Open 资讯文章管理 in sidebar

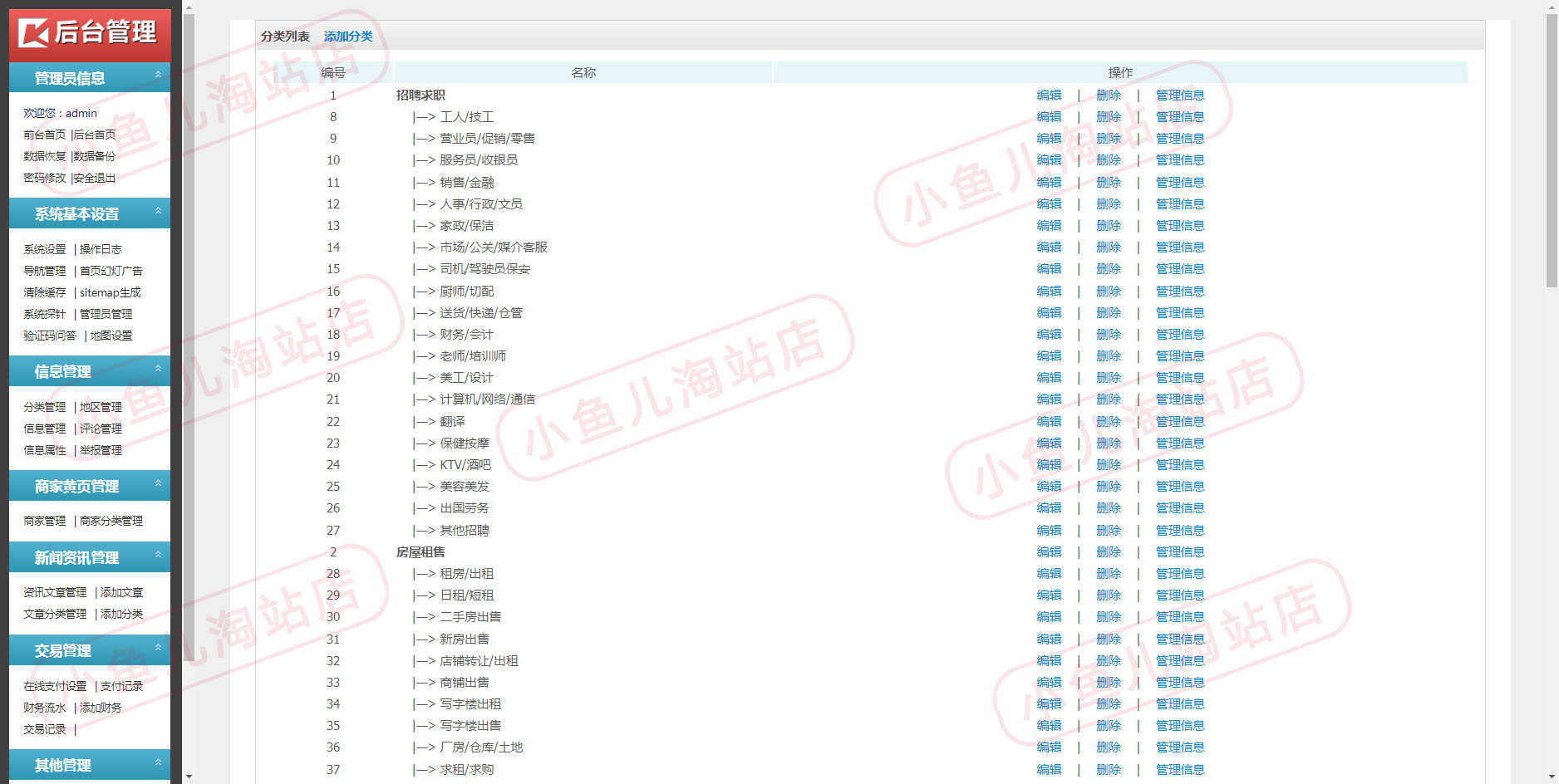(x=55, y=592)
